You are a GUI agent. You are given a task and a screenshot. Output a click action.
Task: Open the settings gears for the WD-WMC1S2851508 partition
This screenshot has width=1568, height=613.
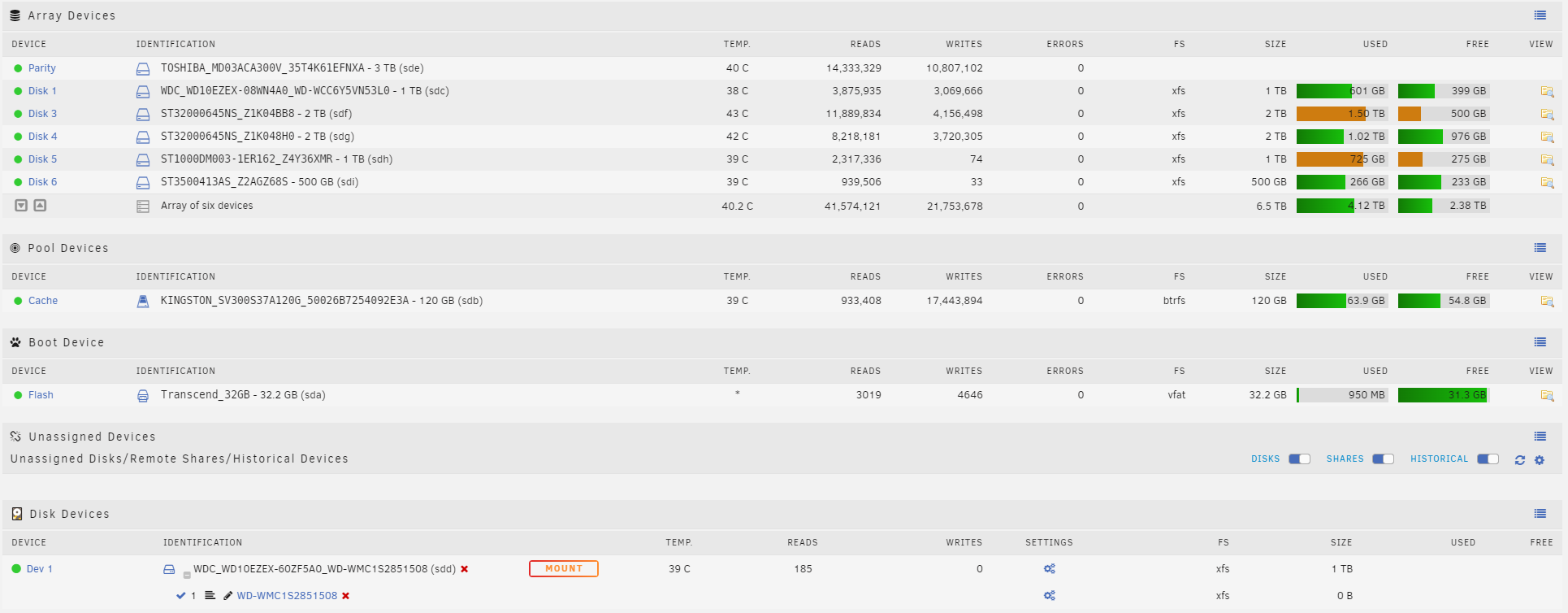pyautogui.click(x=1050, y=596)
